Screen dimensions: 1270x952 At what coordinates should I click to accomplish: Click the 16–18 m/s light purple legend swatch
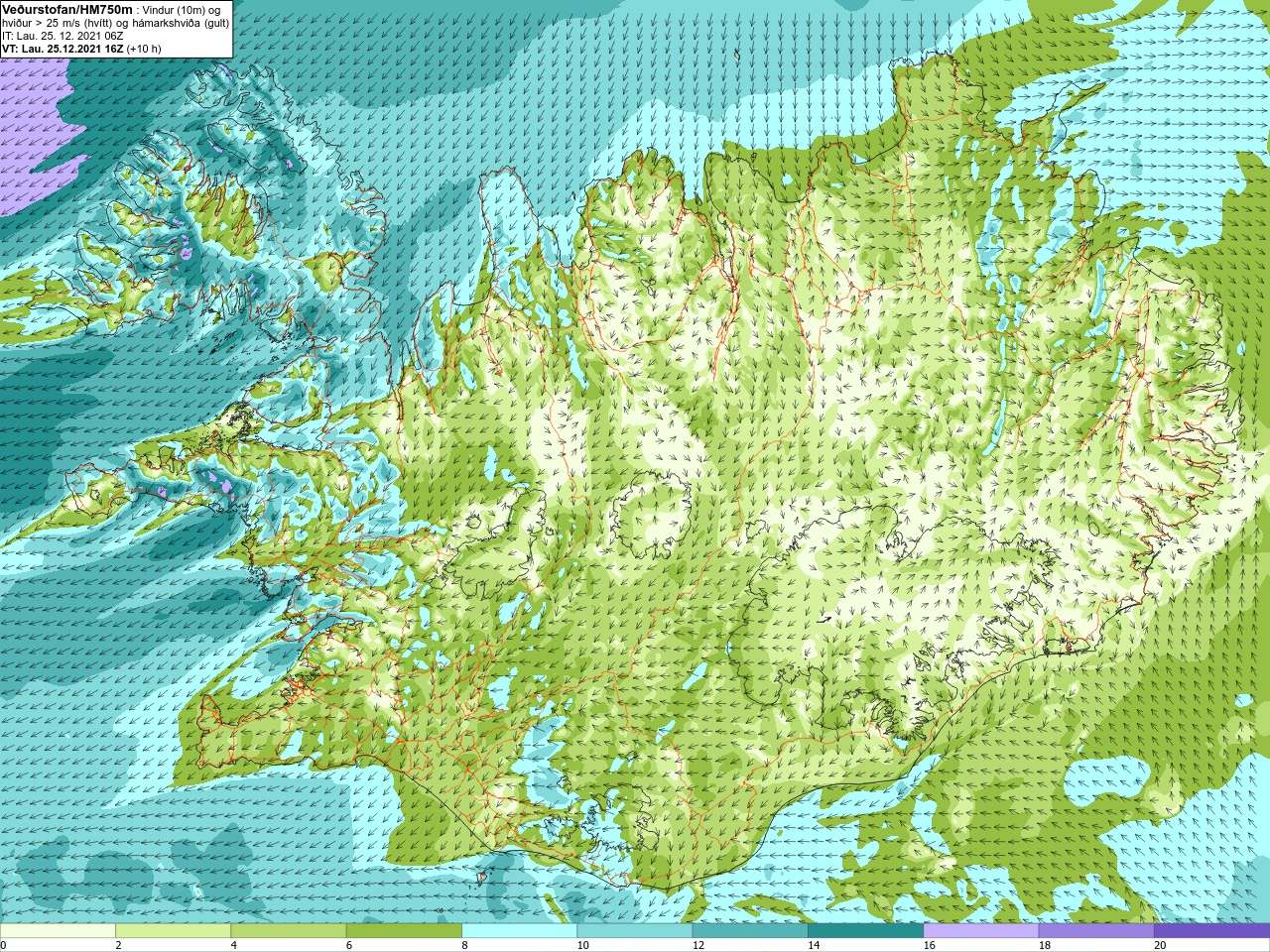pos(980,931)
